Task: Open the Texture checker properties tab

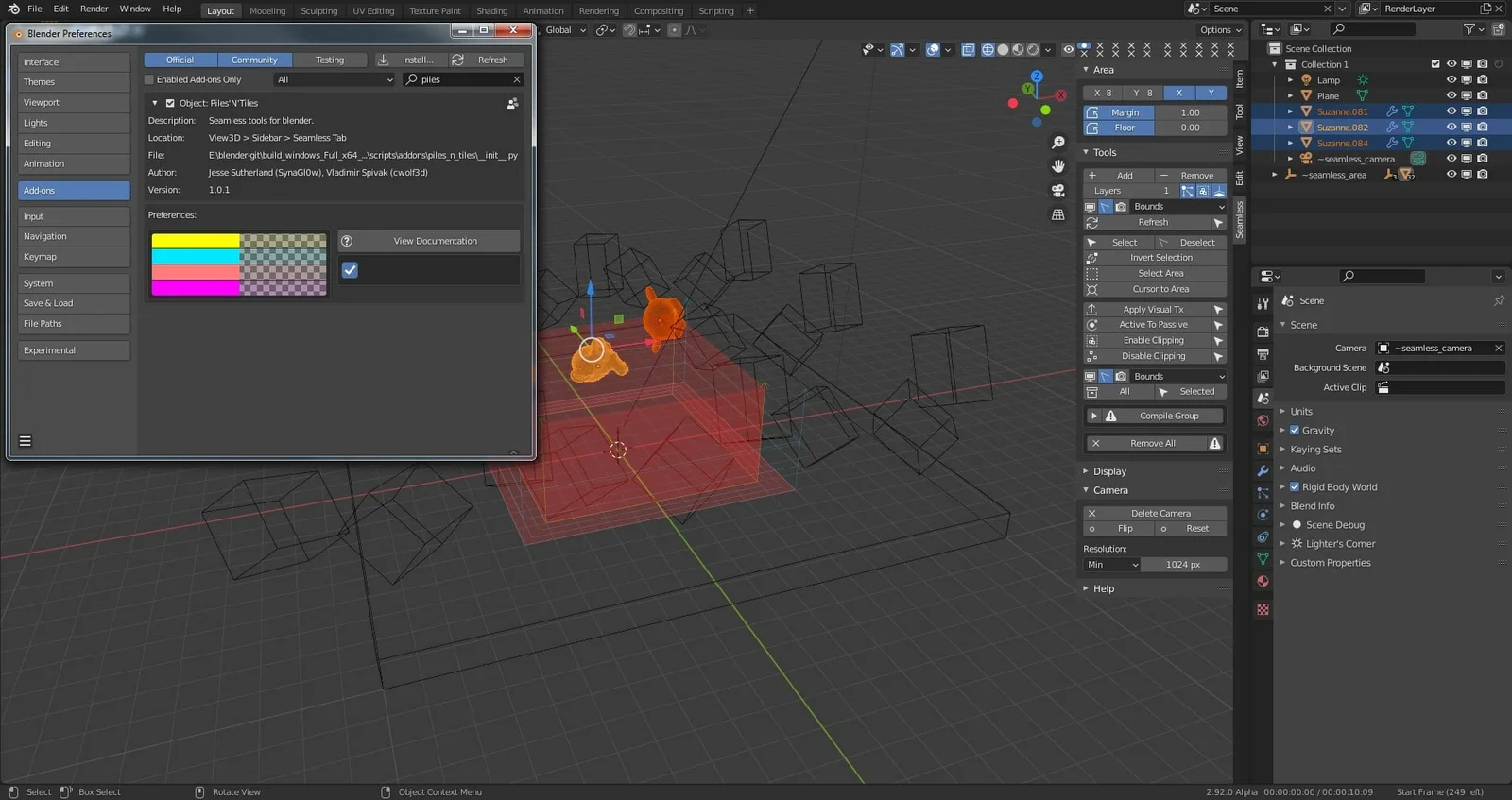Action: (1263, 610)
